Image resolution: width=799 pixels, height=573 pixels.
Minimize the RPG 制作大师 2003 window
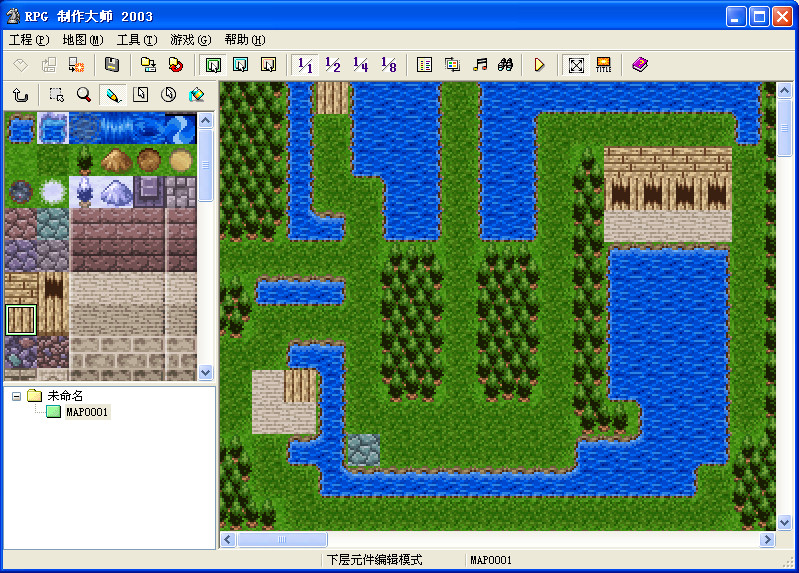tap(736, 17)
